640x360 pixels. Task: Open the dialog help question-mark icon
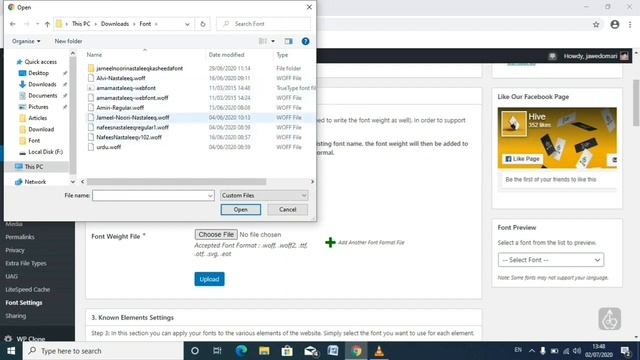[x=305, y=41]
